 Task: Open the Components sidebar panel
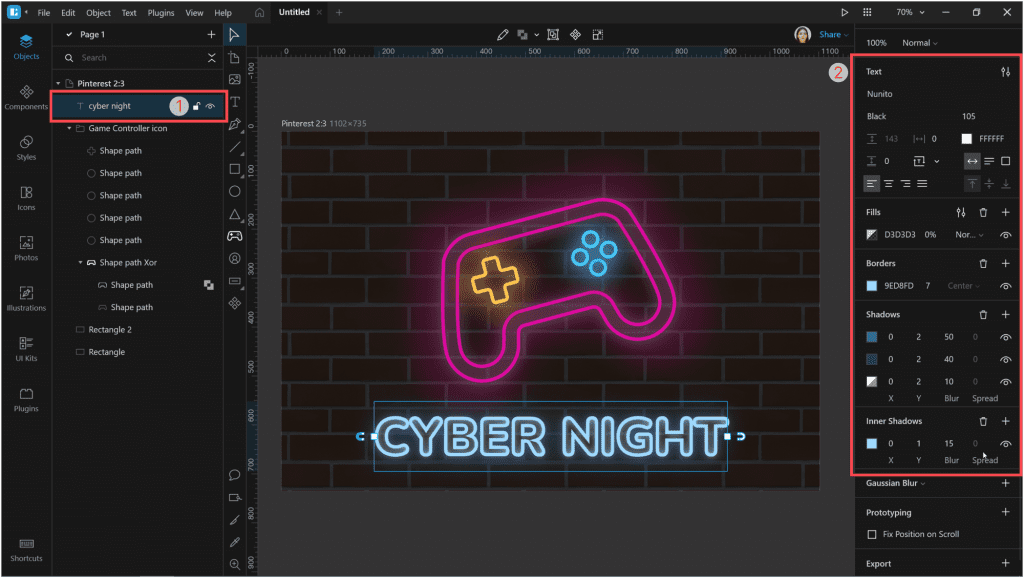[26, 97]
